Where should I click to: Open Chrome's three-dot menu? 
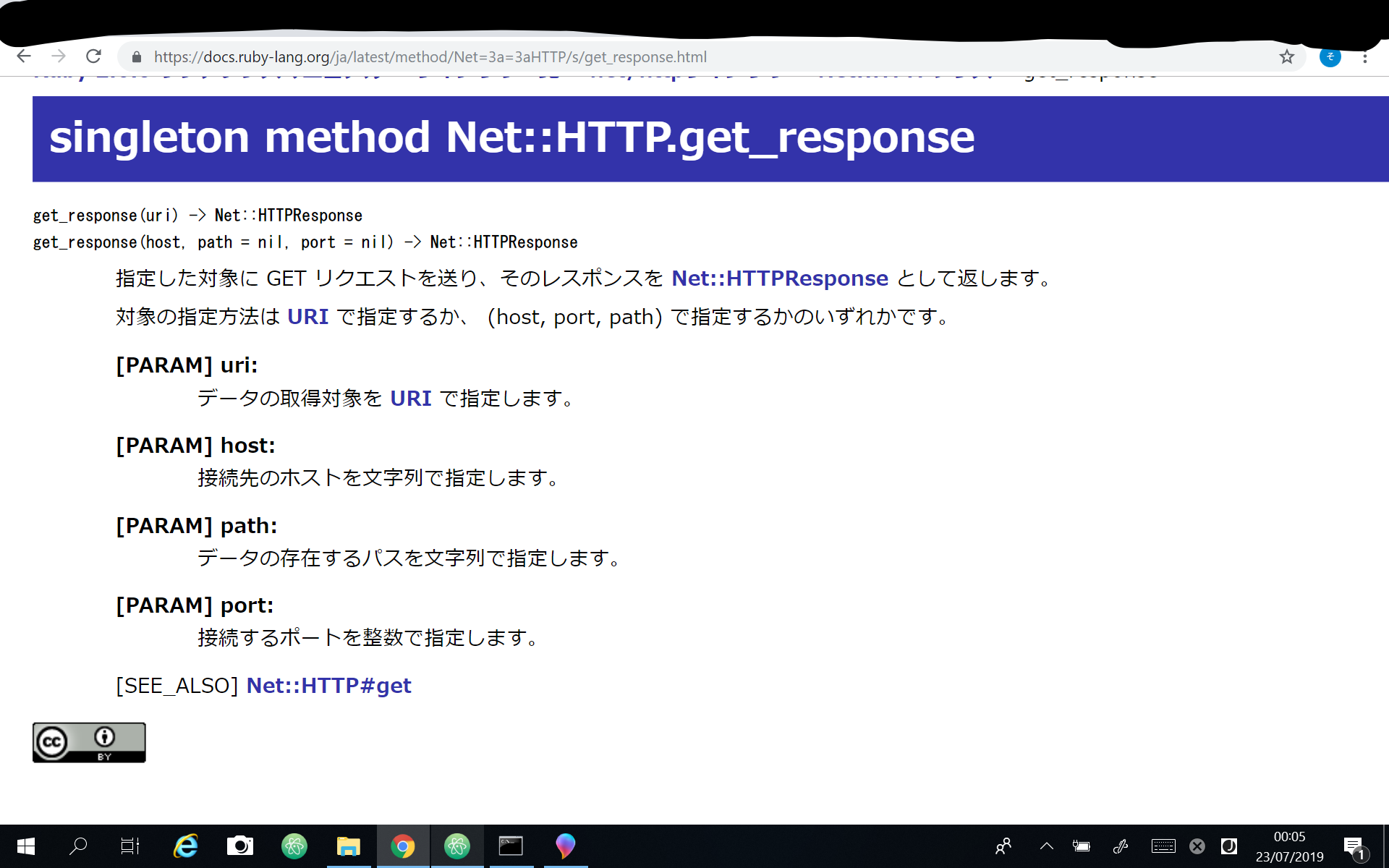(x=1366, y=57)
